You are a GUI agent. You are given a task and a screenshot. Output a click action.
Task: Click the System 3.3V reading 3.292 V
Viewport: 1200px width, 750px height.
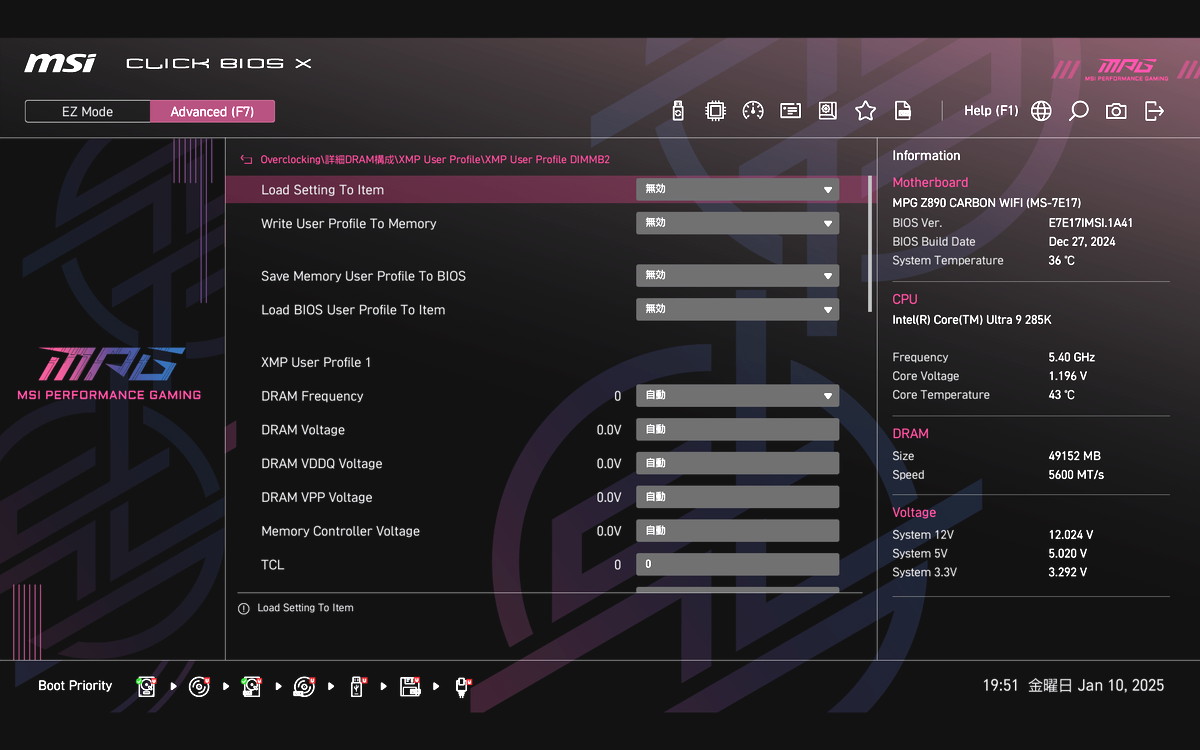(x=1067, y=573)
